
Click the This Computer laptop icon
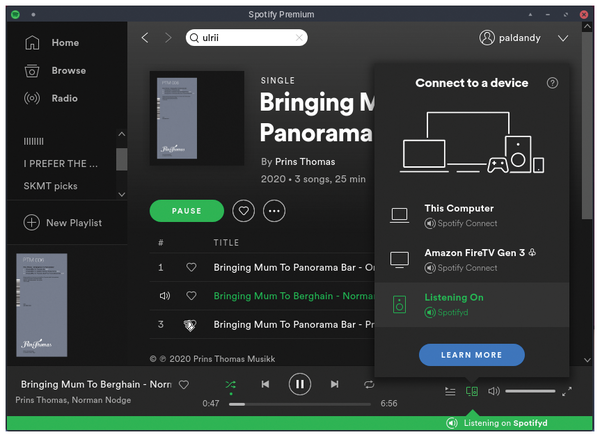pyautogui.click(x=399, y=215)
